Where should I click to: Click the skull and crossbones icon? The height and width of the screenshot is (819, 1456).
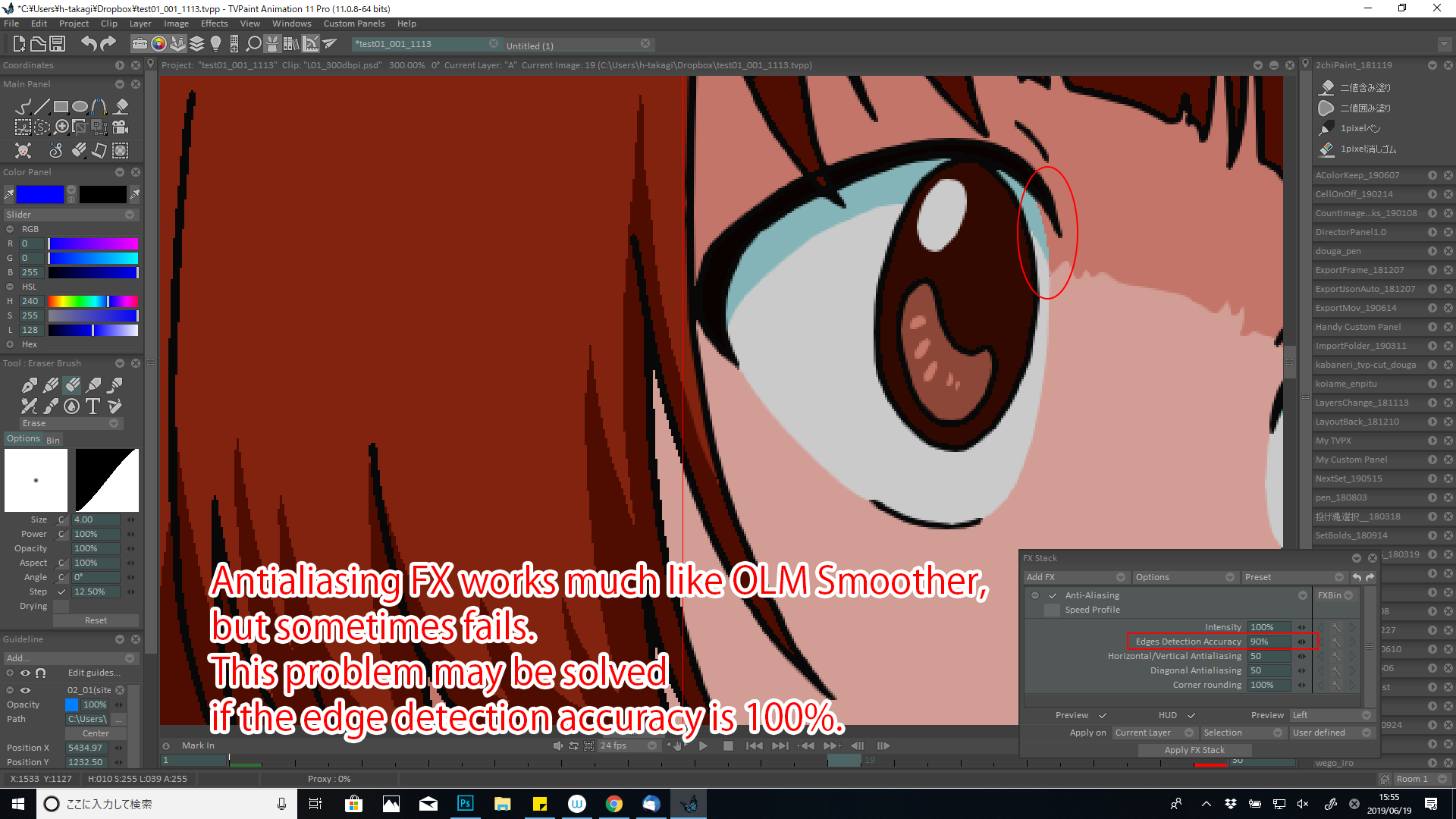coord(24,150)
